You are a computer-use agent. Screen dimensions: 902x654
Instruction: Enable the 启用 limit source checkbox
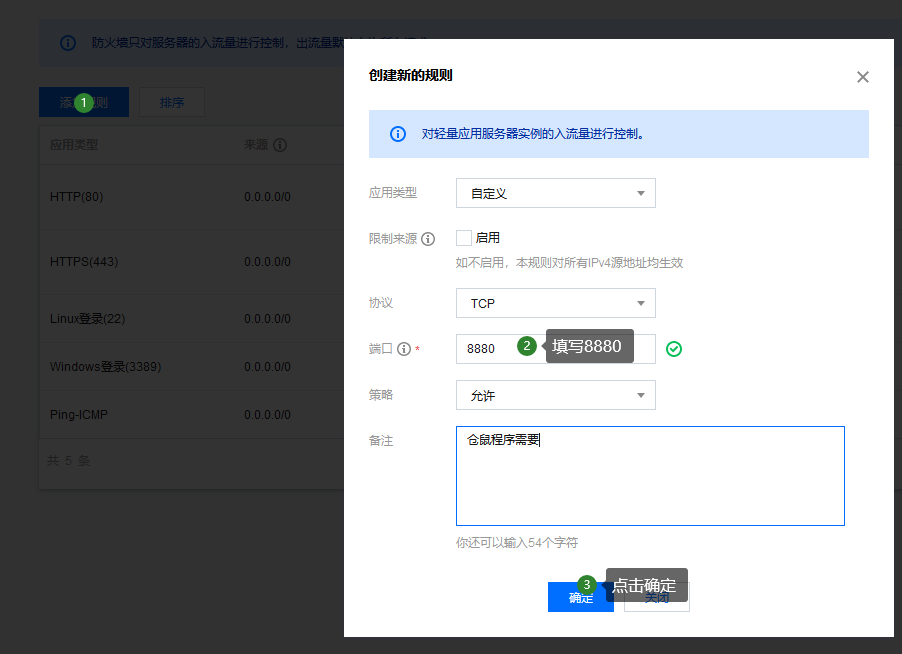point(464,238)
